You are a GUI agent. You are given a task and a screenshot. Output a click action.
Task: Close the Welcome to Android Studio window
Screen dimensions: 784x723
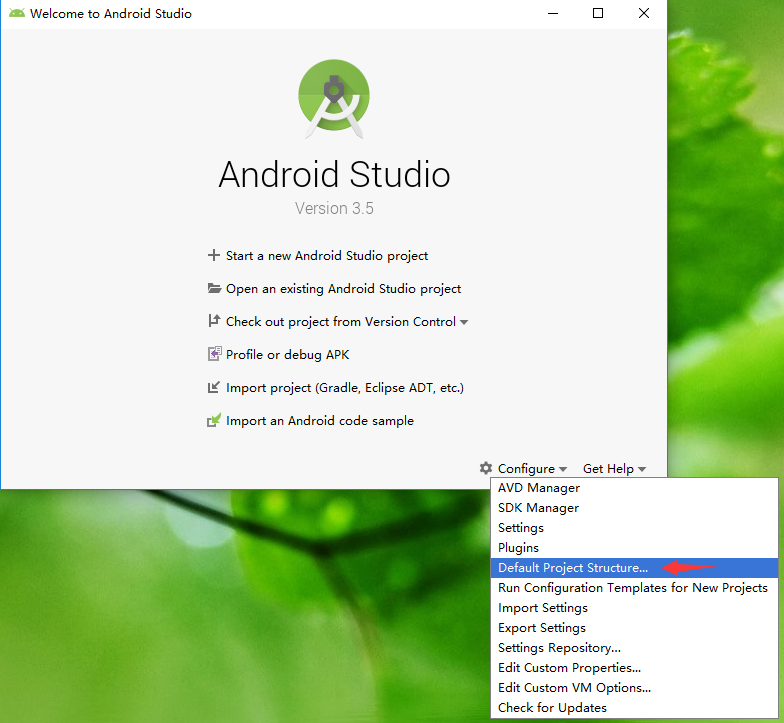pos(644,14)
